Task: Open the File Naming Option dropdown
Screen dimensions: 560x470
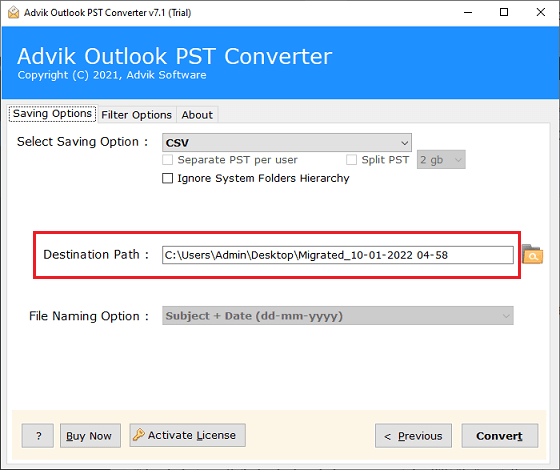Action: 338,316
